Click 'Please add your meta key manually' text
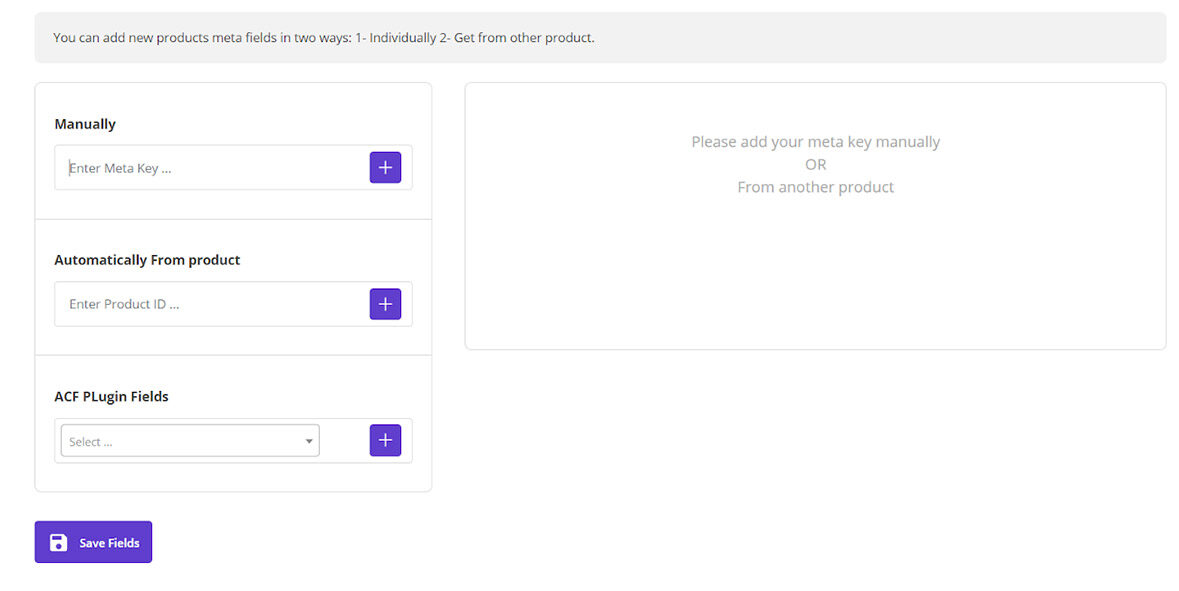Screen dimensions: 1179x591 pos(815,142)
